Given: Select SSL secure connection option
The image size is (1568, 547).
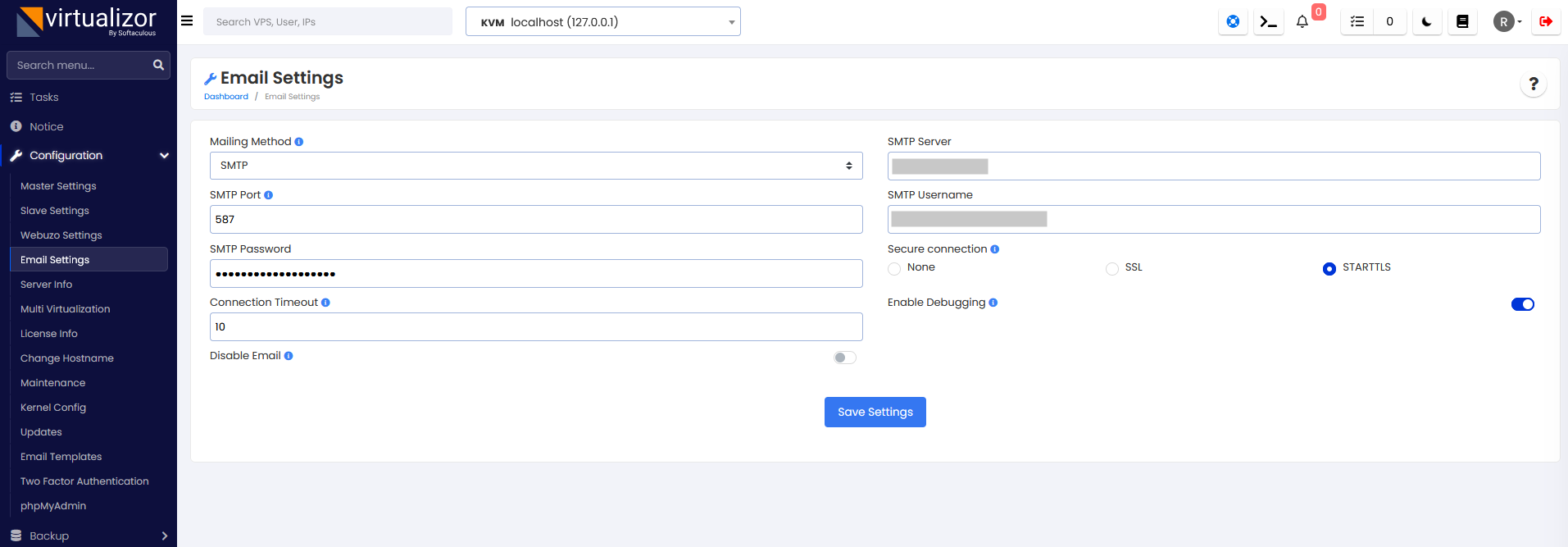Looking at the screenshot, I should point(1112,269).
